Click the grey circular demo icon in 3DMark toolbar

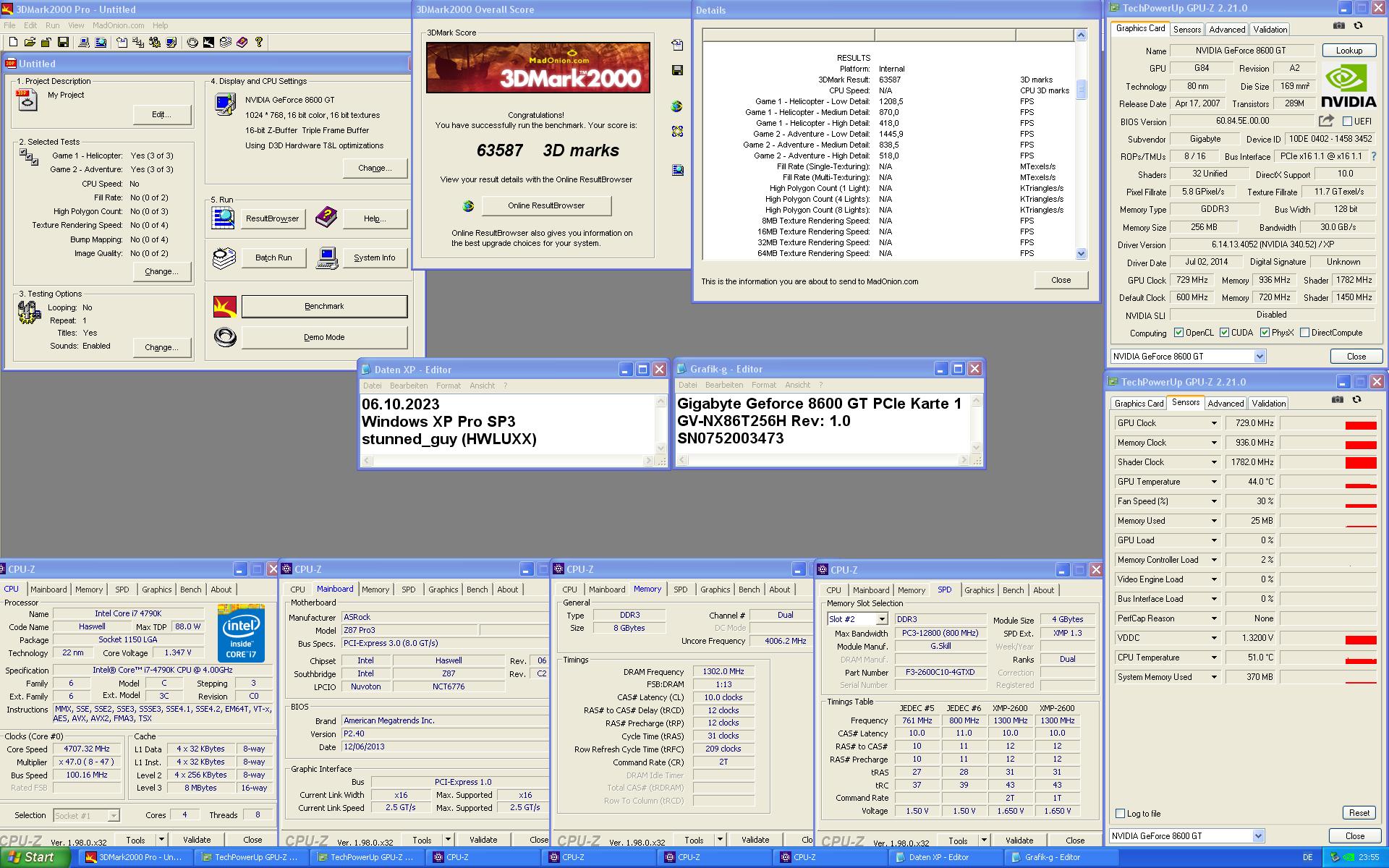(192, 43)
